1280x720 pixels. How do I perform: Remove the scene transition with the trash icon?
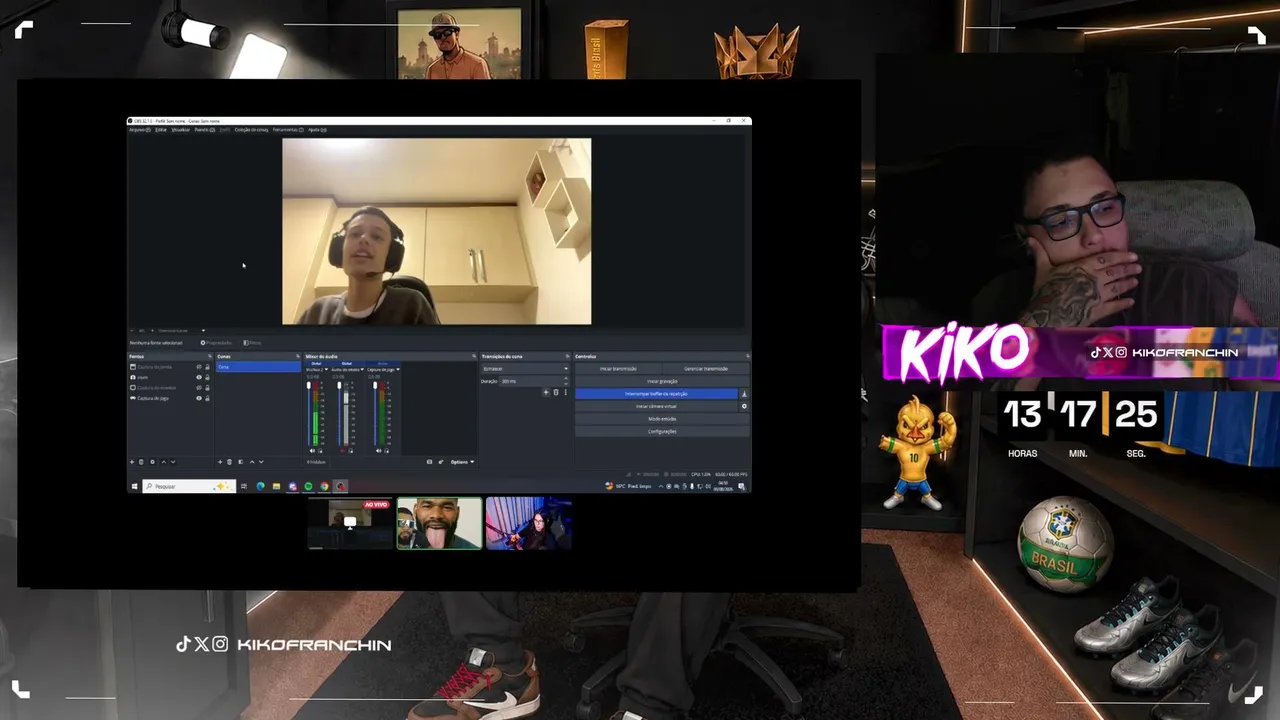point(556,392)
